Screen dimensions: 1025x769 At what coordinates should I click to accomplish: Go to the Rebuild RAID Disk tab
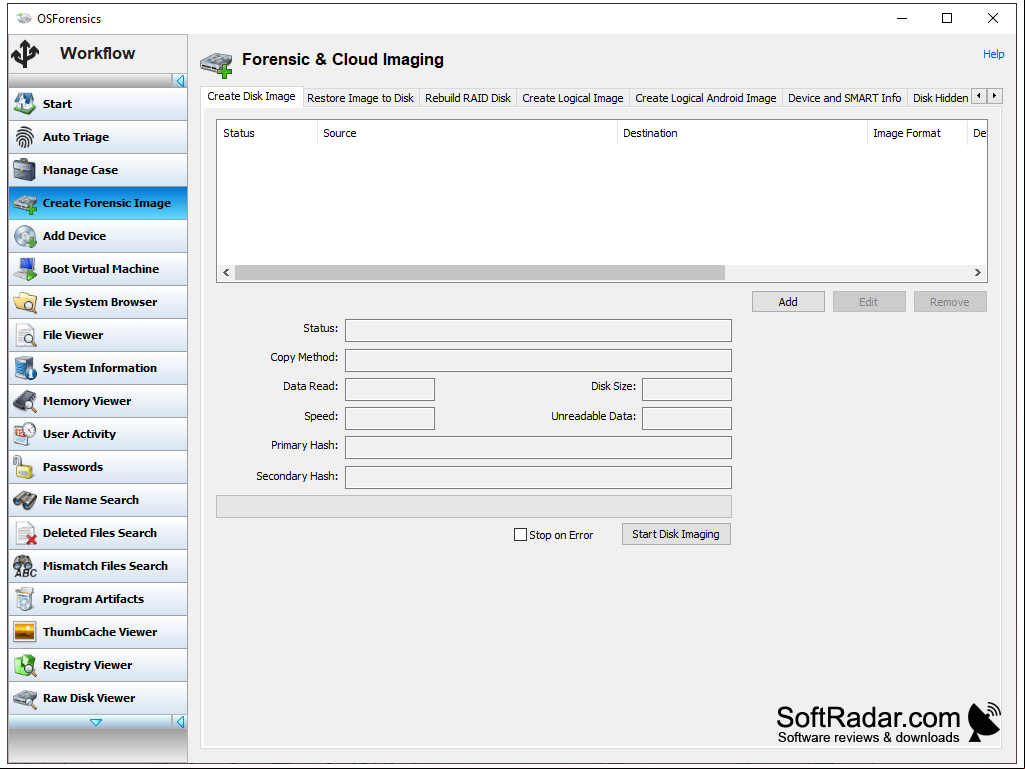pyautogui.click(x=468, y=98)
